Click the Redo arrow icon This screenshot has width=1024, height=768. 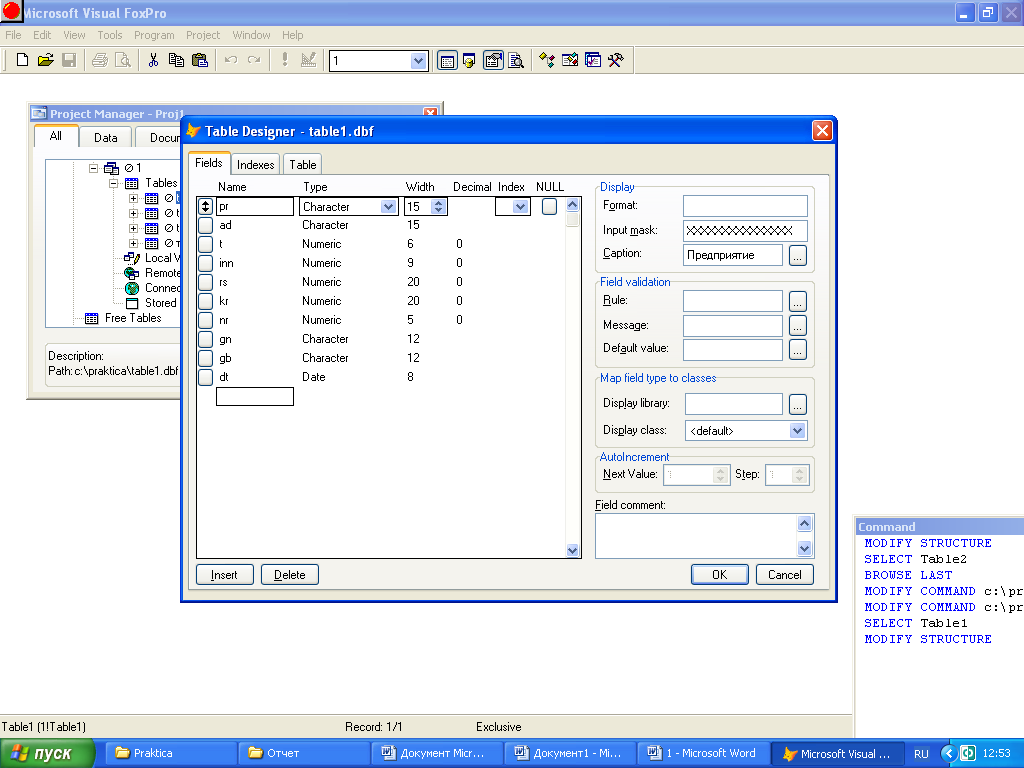pyautogui.click(x=254, y=61)
